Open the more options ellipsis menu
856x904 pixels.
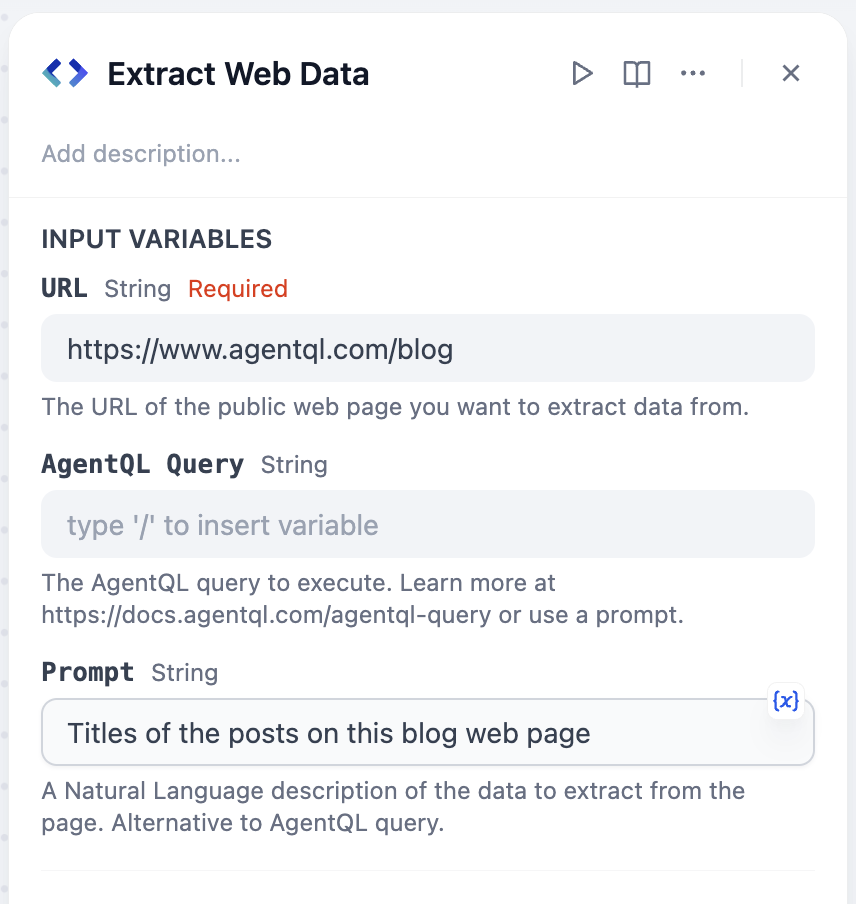click(x=692, y=73)
